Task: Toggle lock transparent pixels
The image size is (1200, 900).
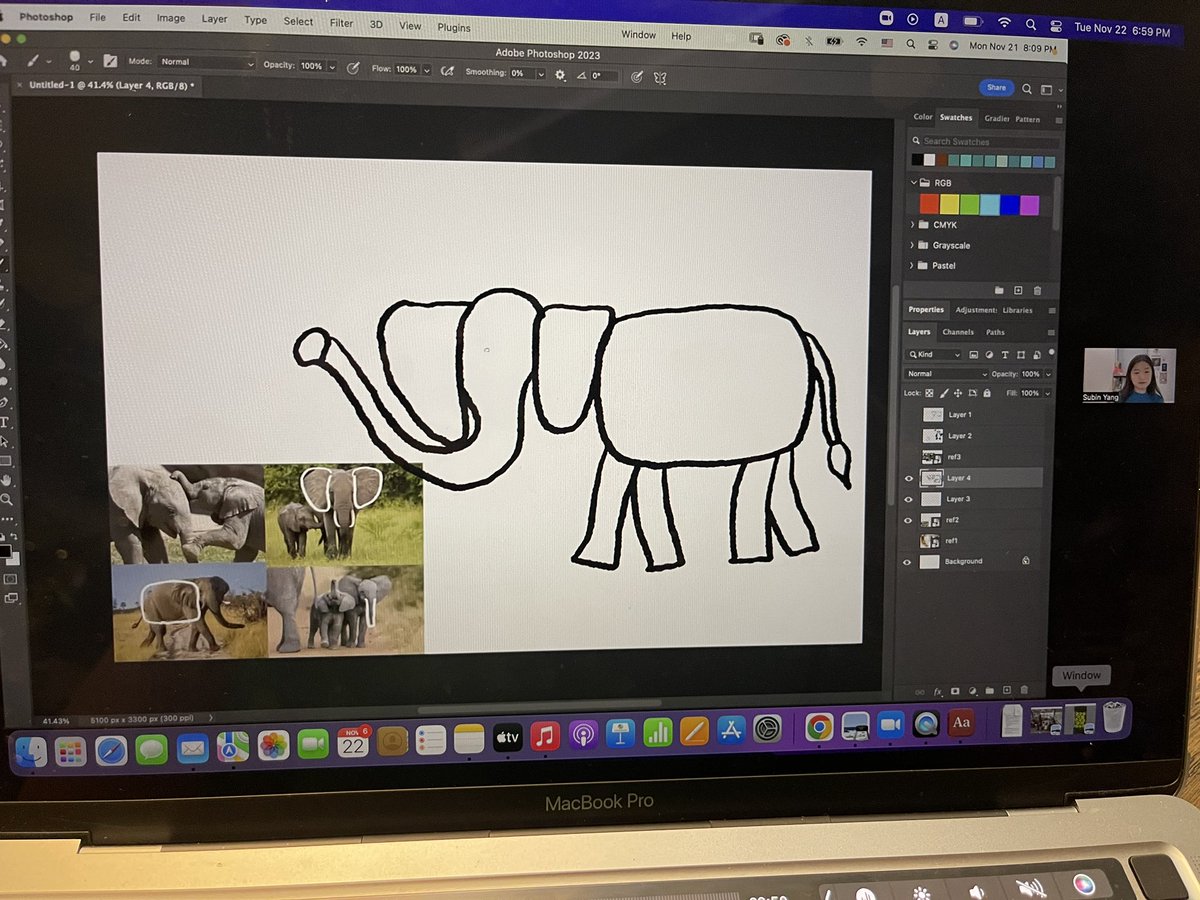Action: [929, 394]
